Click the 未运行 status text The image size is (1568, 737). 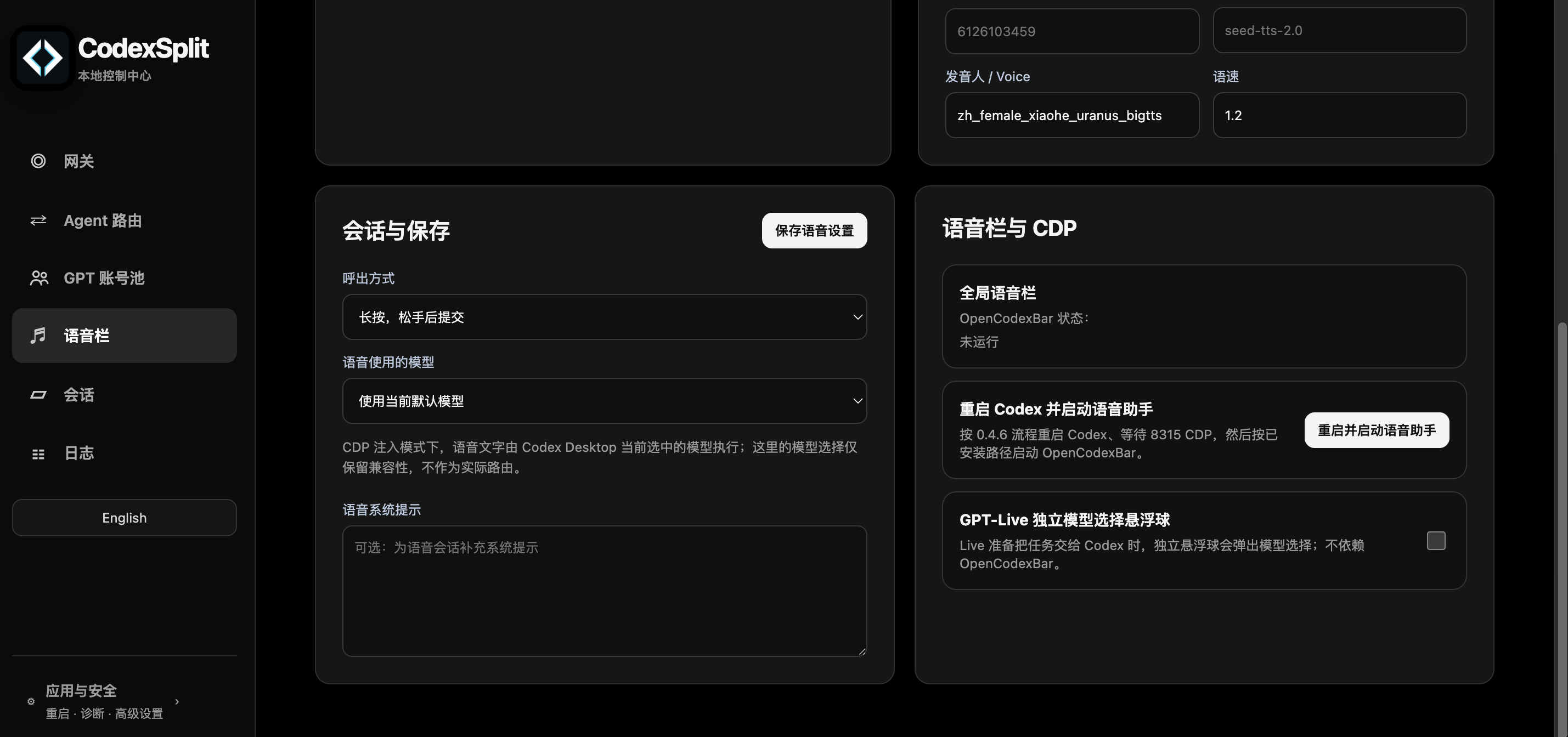(979, 342)
